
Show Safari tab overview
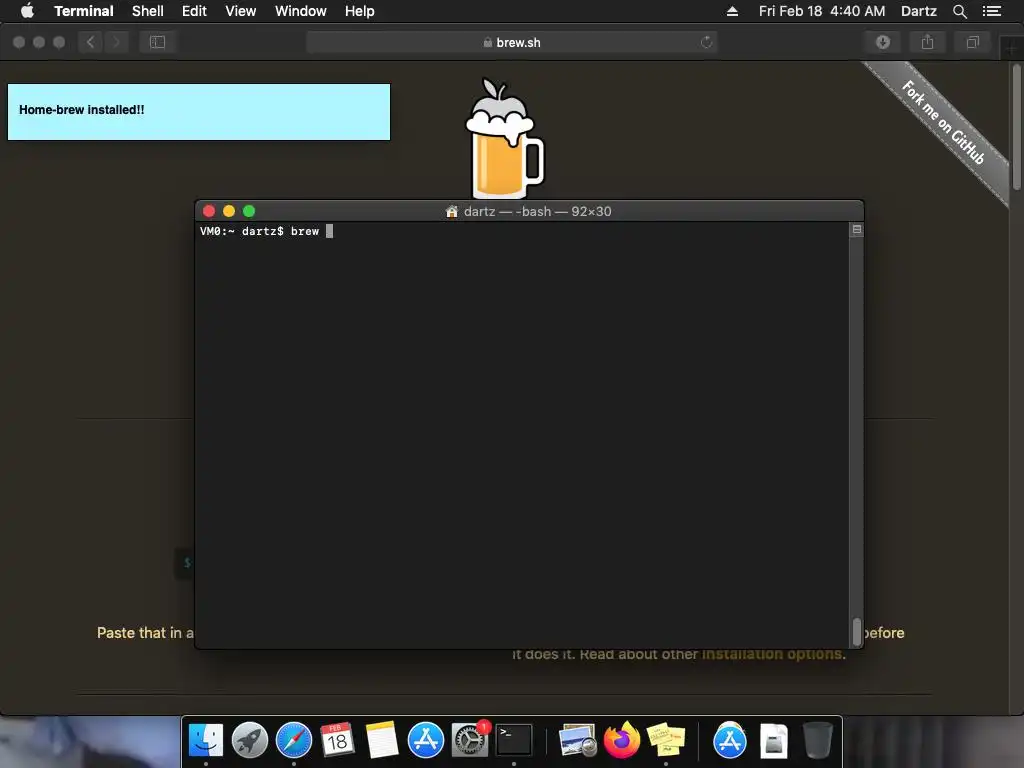tap(972, 42)
